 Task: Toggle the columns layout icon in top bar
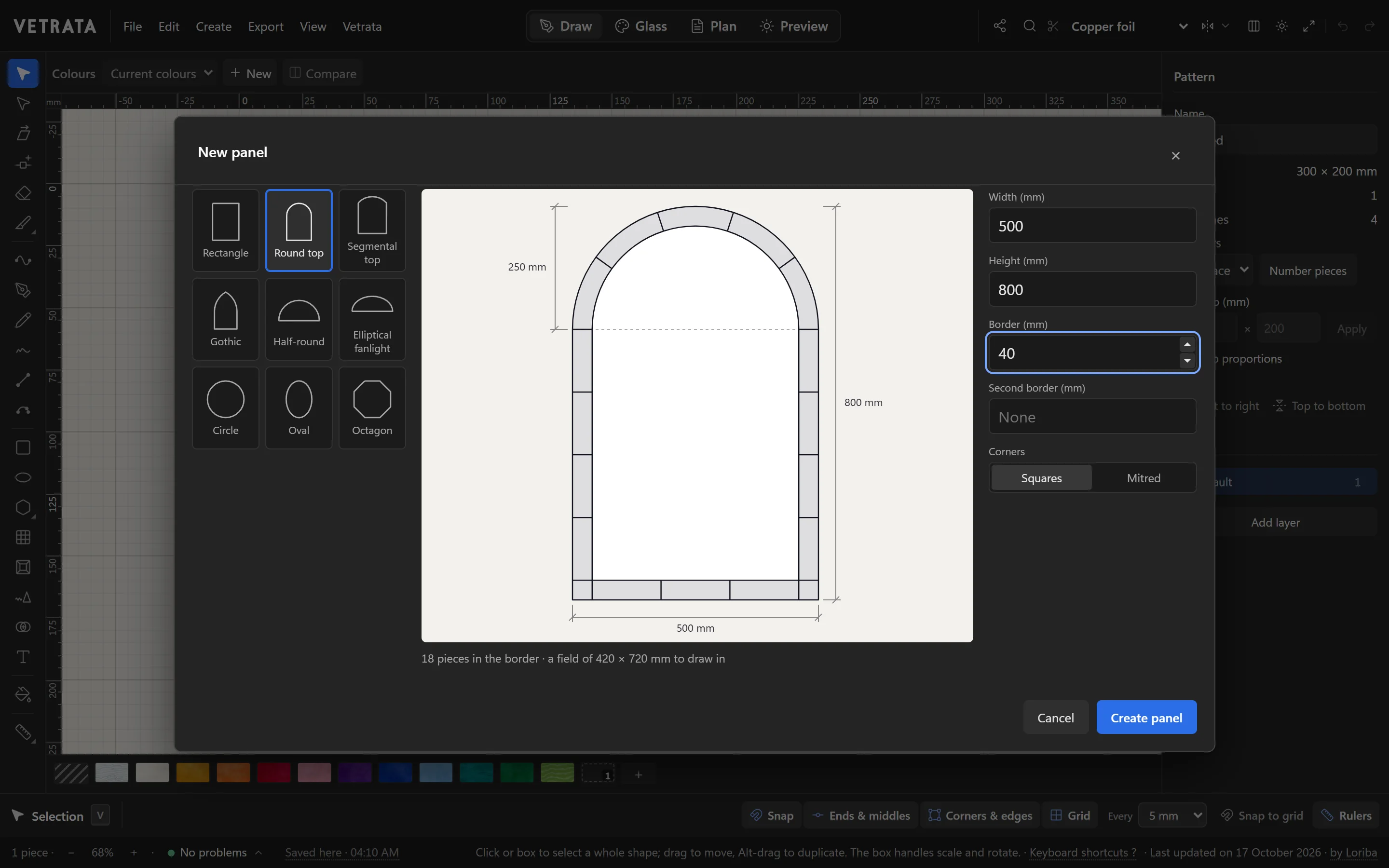1253,26
